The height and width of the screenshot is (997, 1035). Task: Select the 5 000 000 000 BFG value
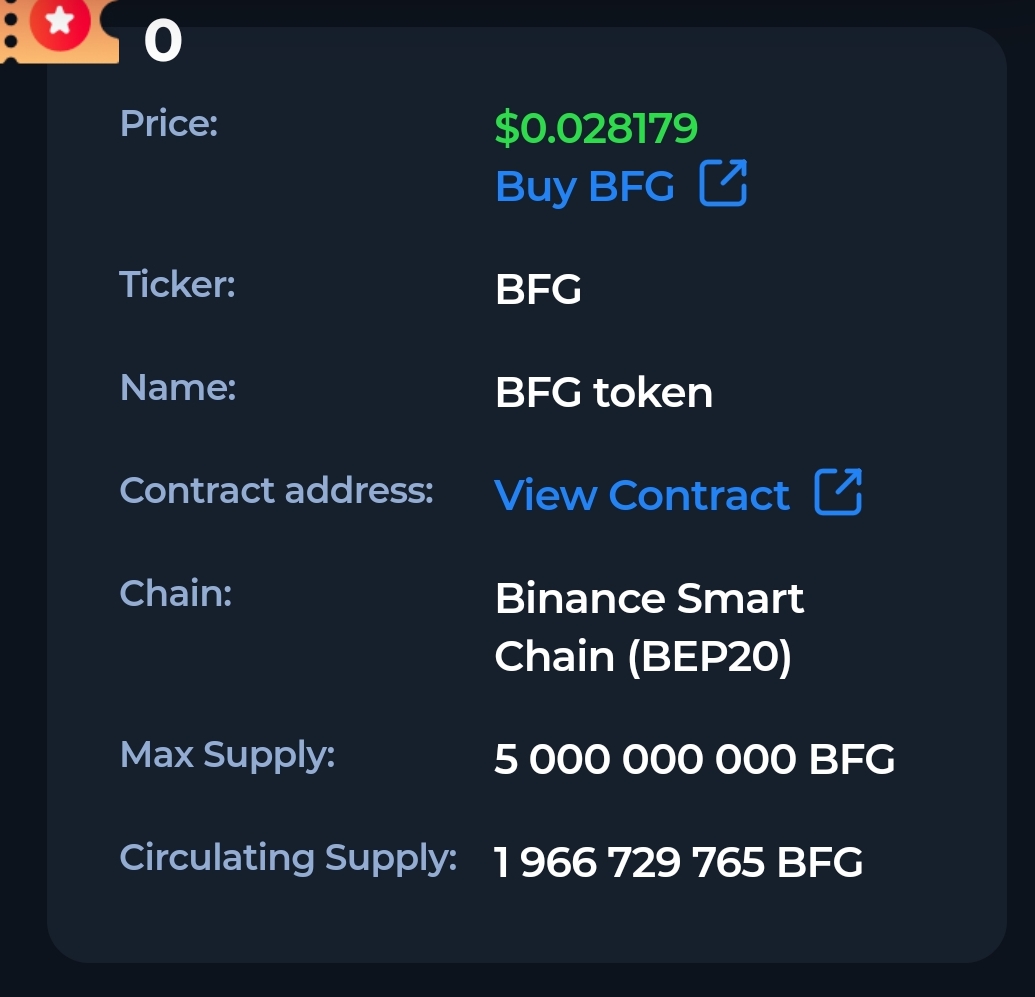click(x=694, y=760)
